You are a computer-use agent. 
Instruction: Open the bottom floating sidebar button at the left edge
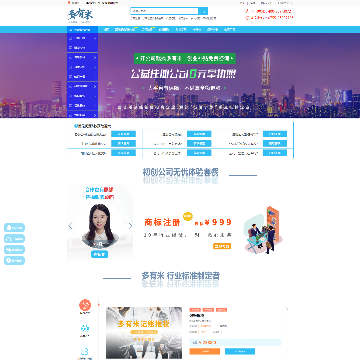(x=14, y=261)
